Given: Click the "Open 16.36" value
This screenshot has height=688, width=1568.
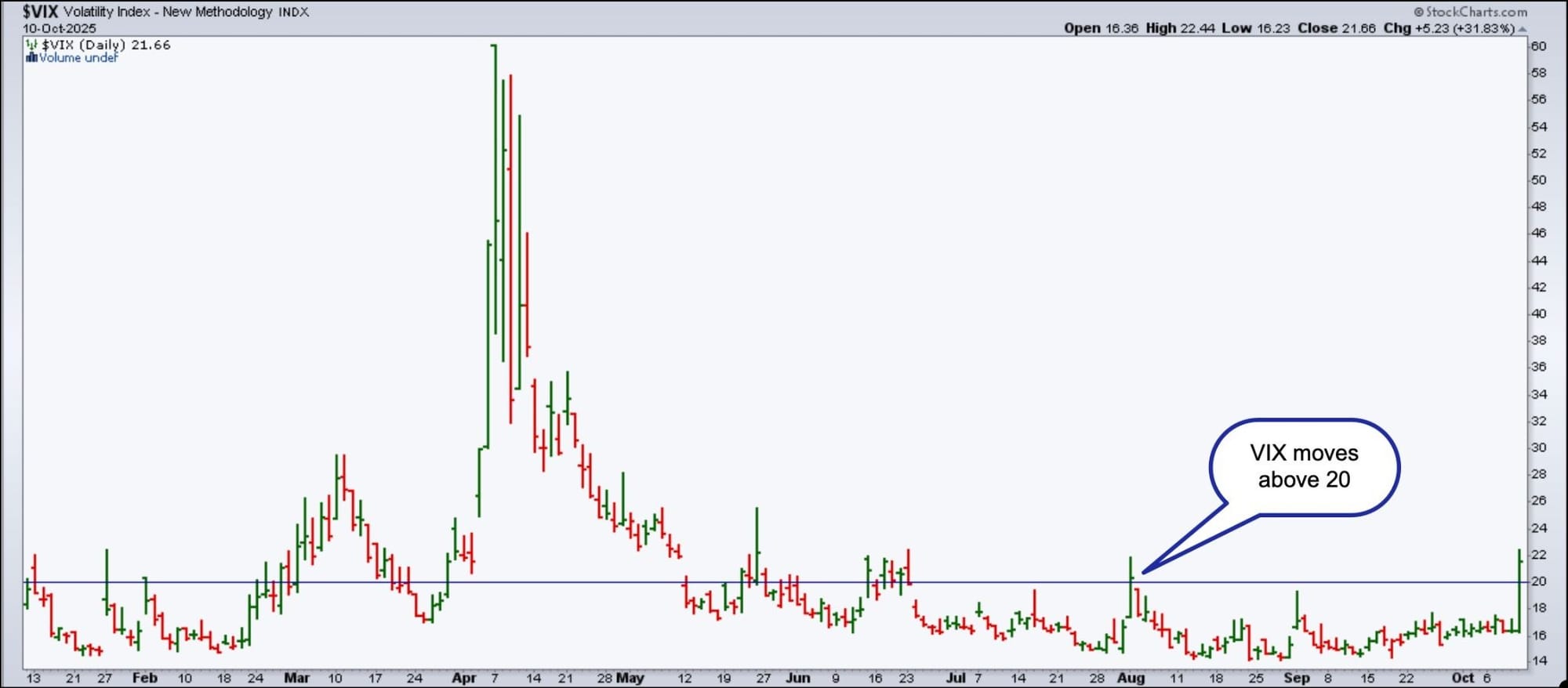Looking at the screenshot, I should [1101, 28].
